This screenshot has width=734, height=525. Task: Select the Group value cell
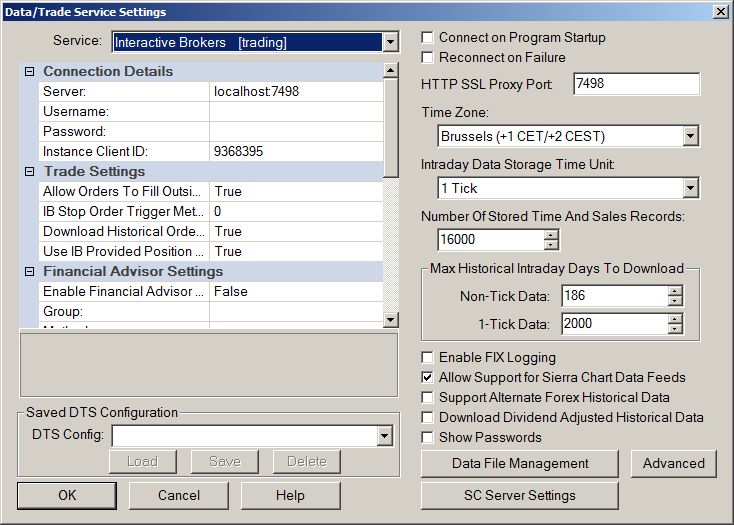[296, 312]
